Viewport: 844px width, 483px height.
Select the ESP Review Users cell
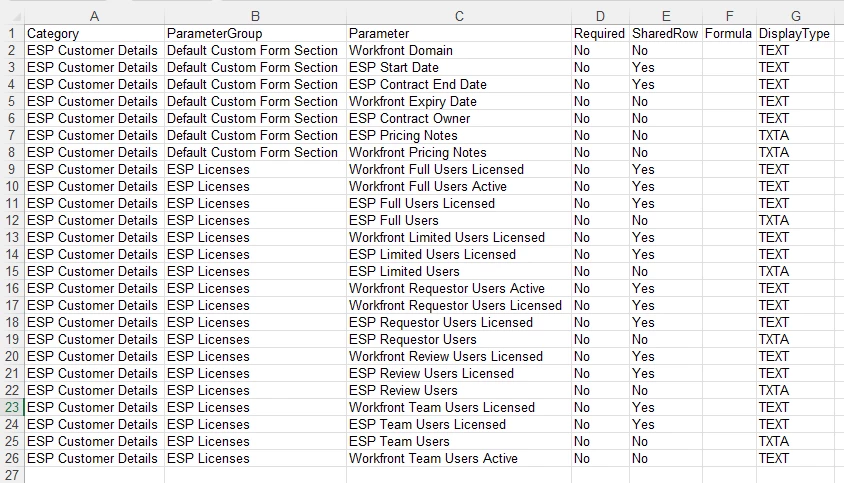(x=459, y=390)
